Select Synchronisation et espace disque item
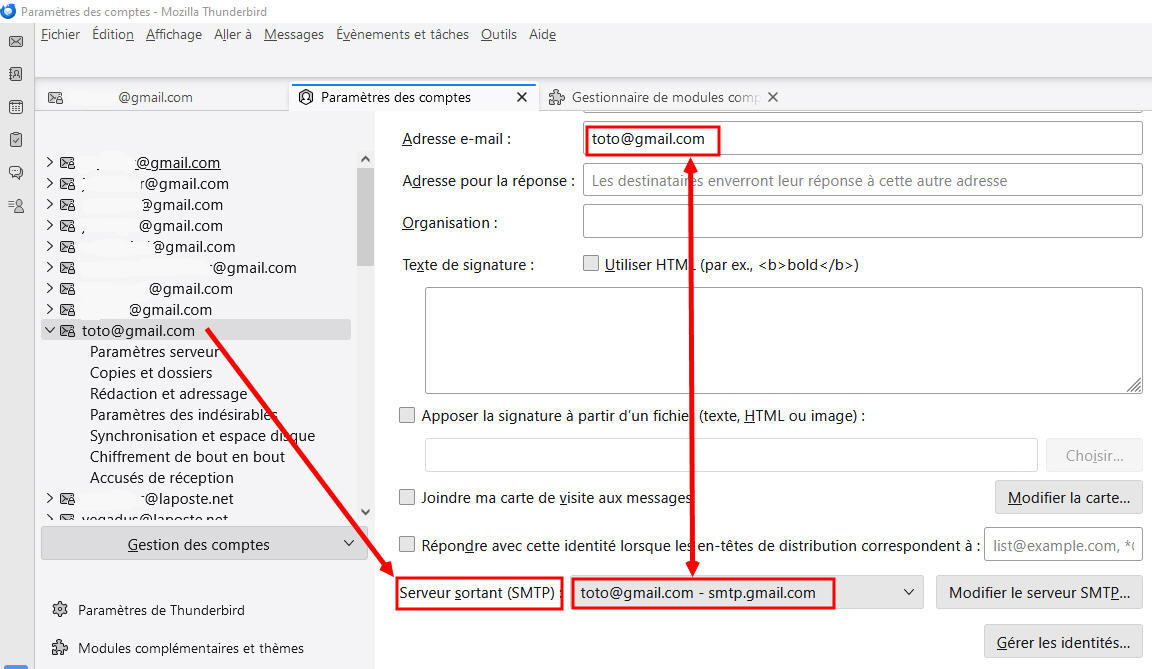This screenshot has width=1152, height=669. click(x=202, y=436)
